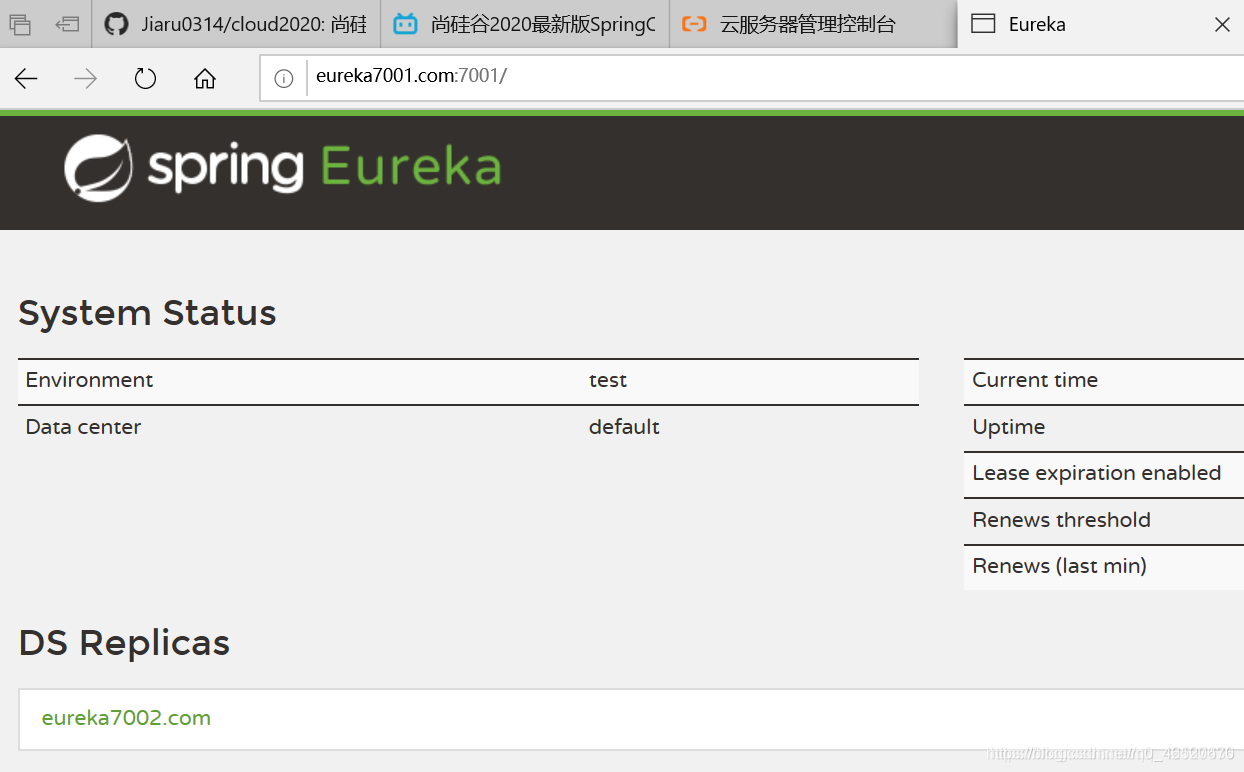Open the eureka7002.com replica link
This screenshot has height=772, width=1244.
coord(126,718)
